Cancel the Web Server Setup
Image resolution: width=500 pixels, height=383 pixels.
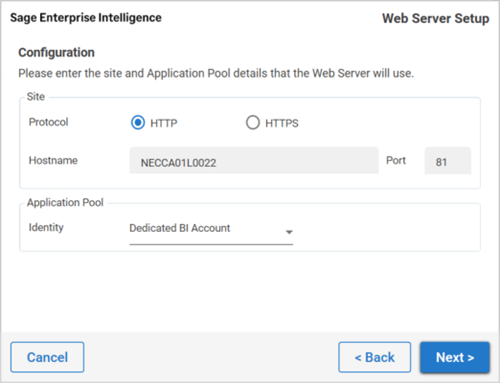pos(47,357)
